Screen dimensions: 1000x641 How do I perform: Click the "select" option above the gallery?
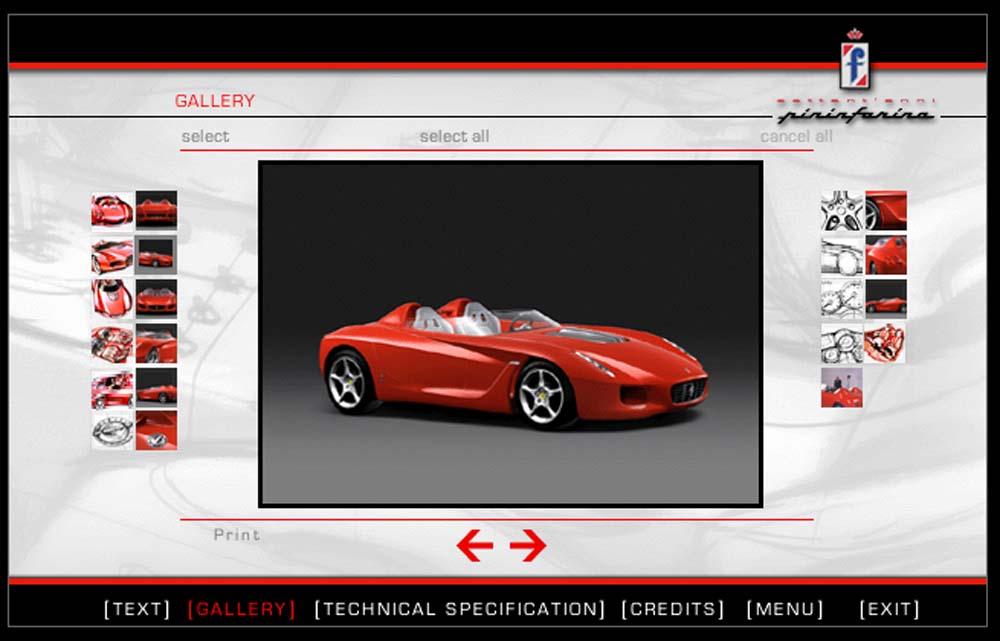tap(205, 136)
